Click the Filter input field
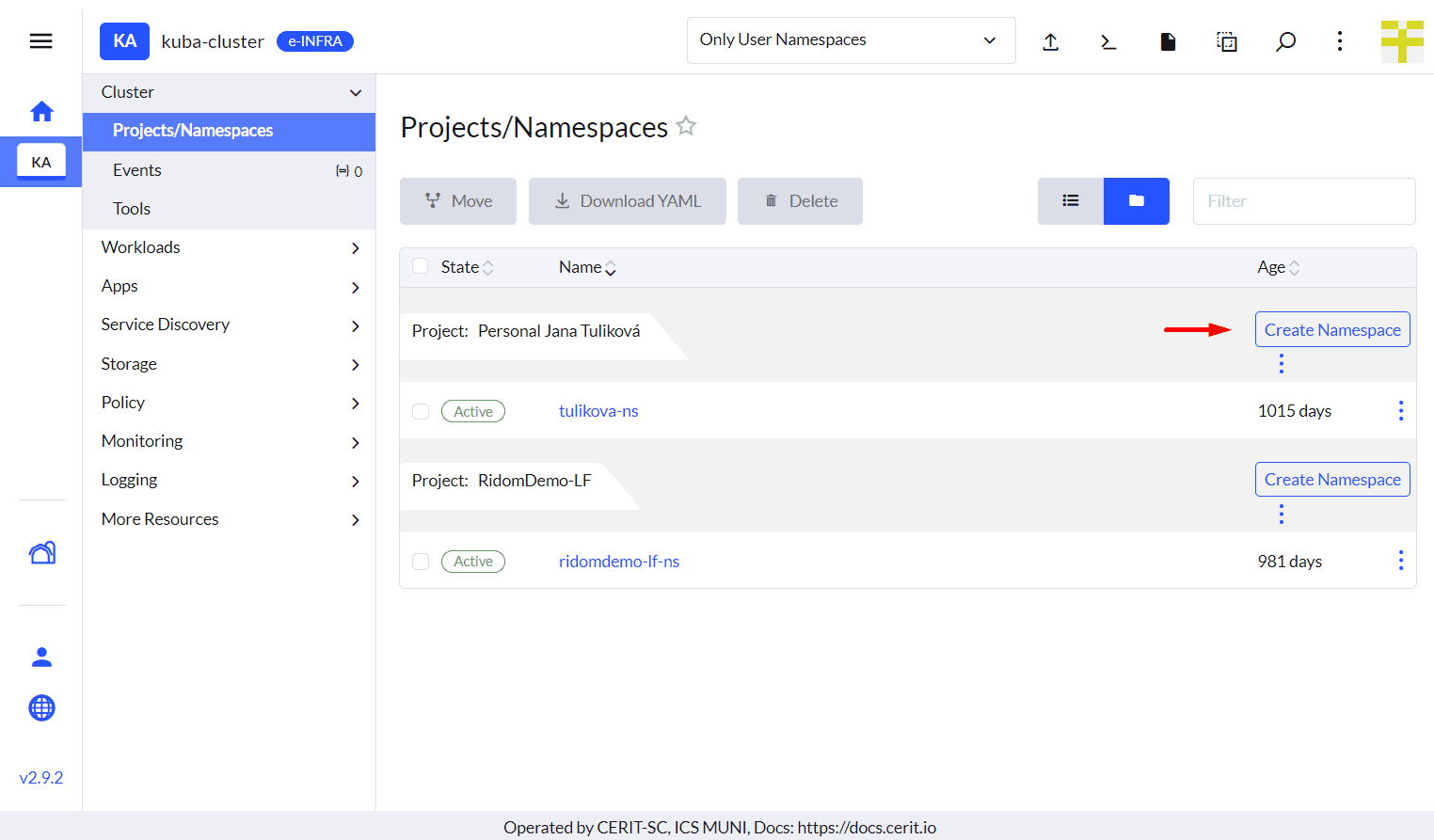This screenshot has width=1434, height=840. click(1303, 201)
